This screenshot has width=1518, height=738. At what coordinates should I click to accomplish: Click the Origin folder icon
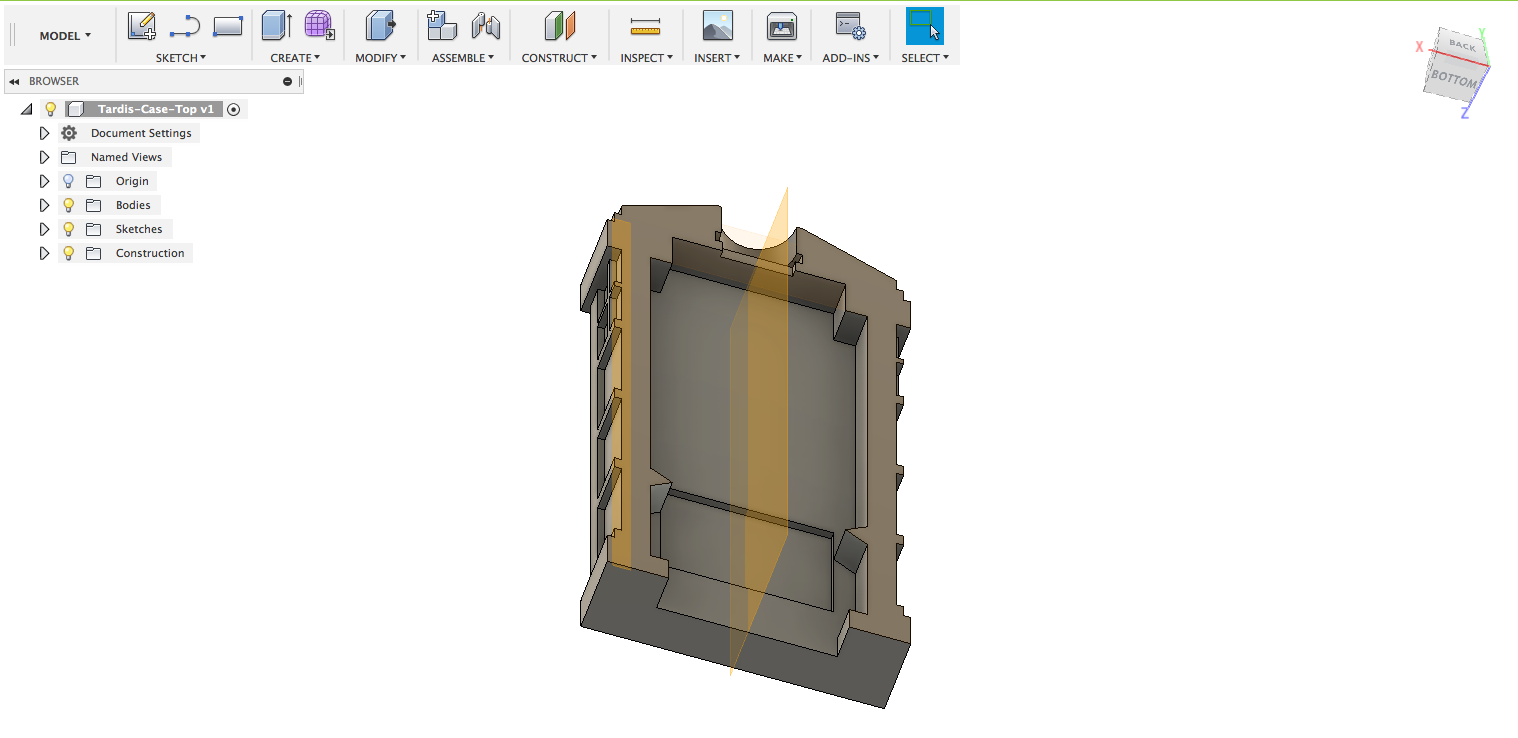point(93,181)
